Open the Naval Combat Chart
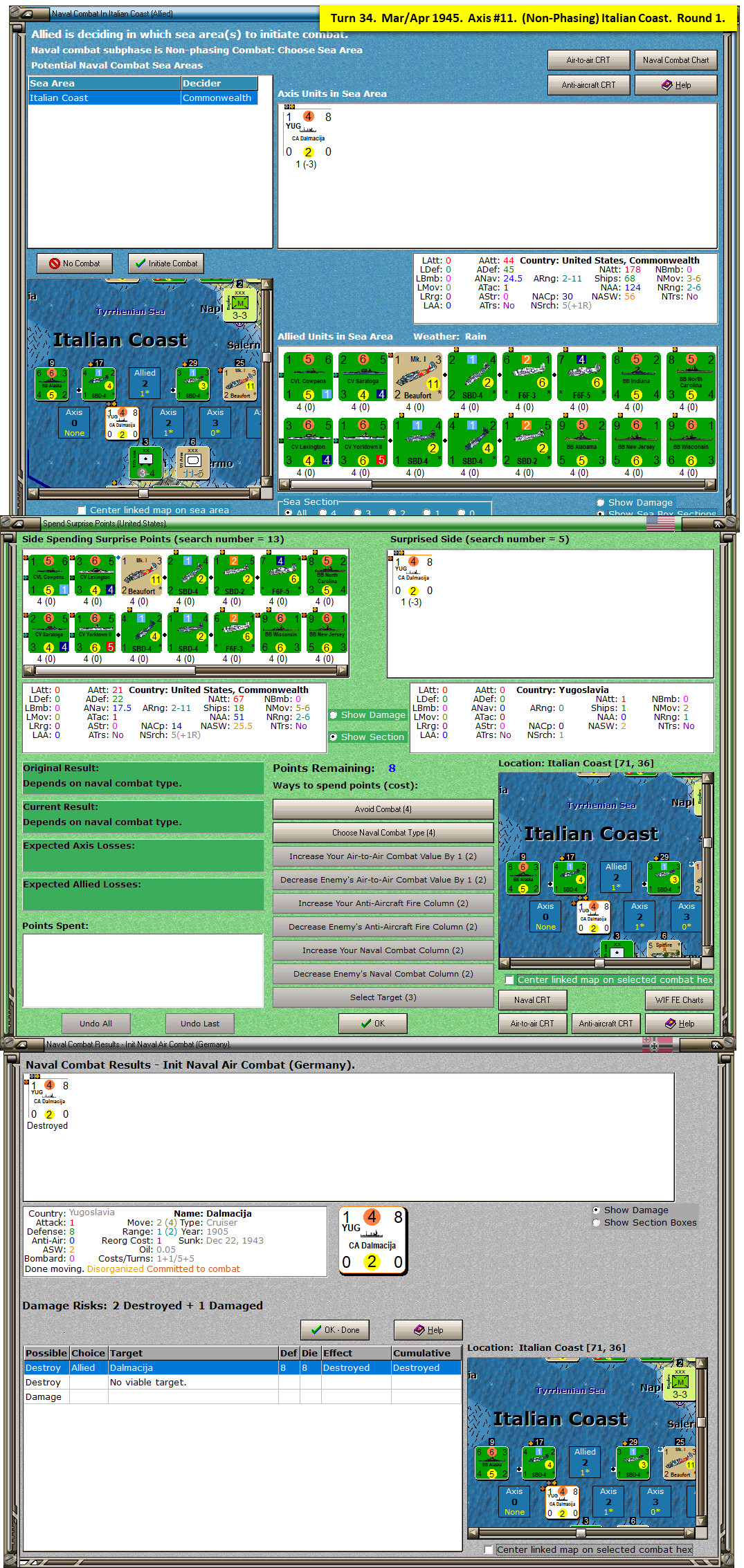 675,60
